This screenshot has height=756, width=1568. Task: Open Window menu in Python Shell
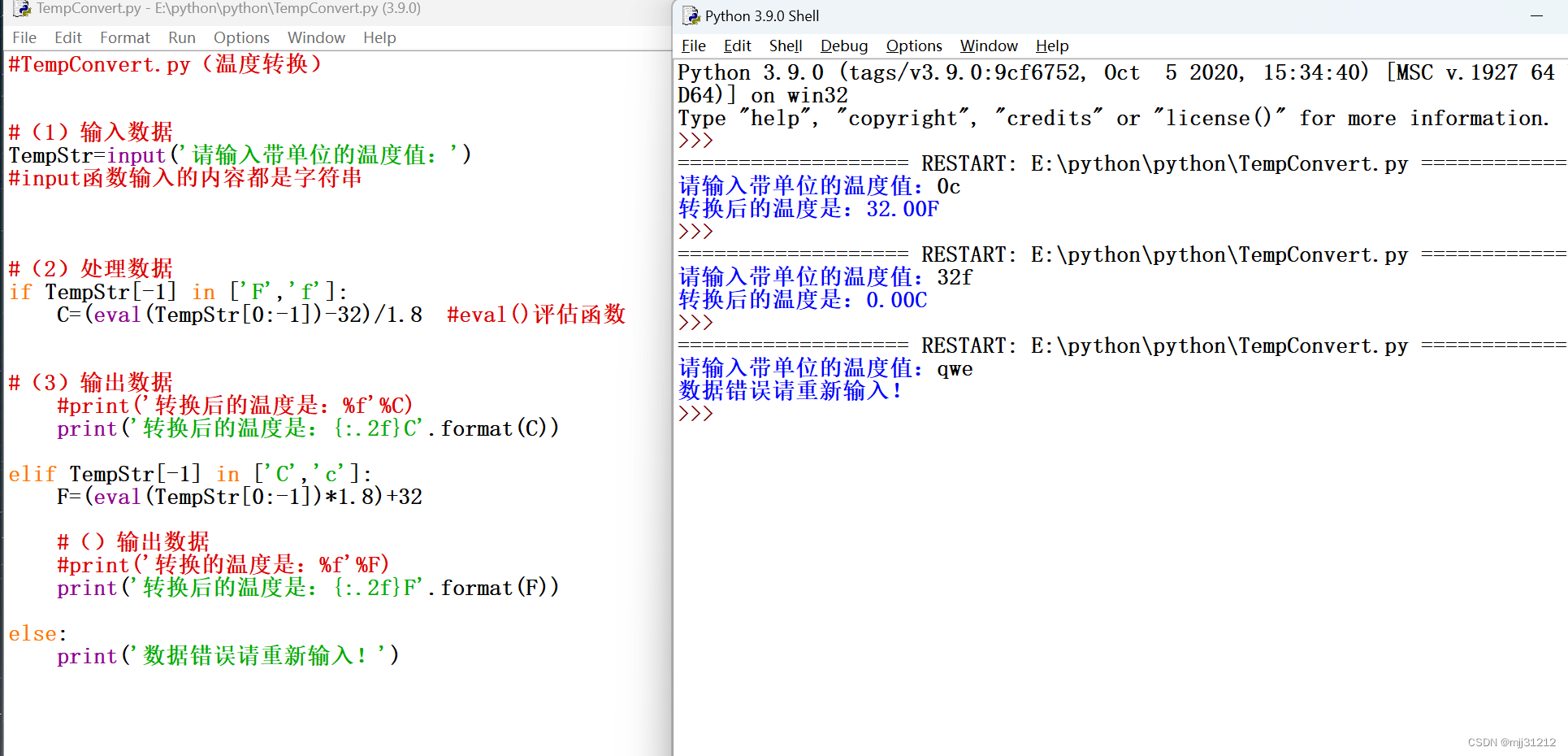(x=989, y=46)
